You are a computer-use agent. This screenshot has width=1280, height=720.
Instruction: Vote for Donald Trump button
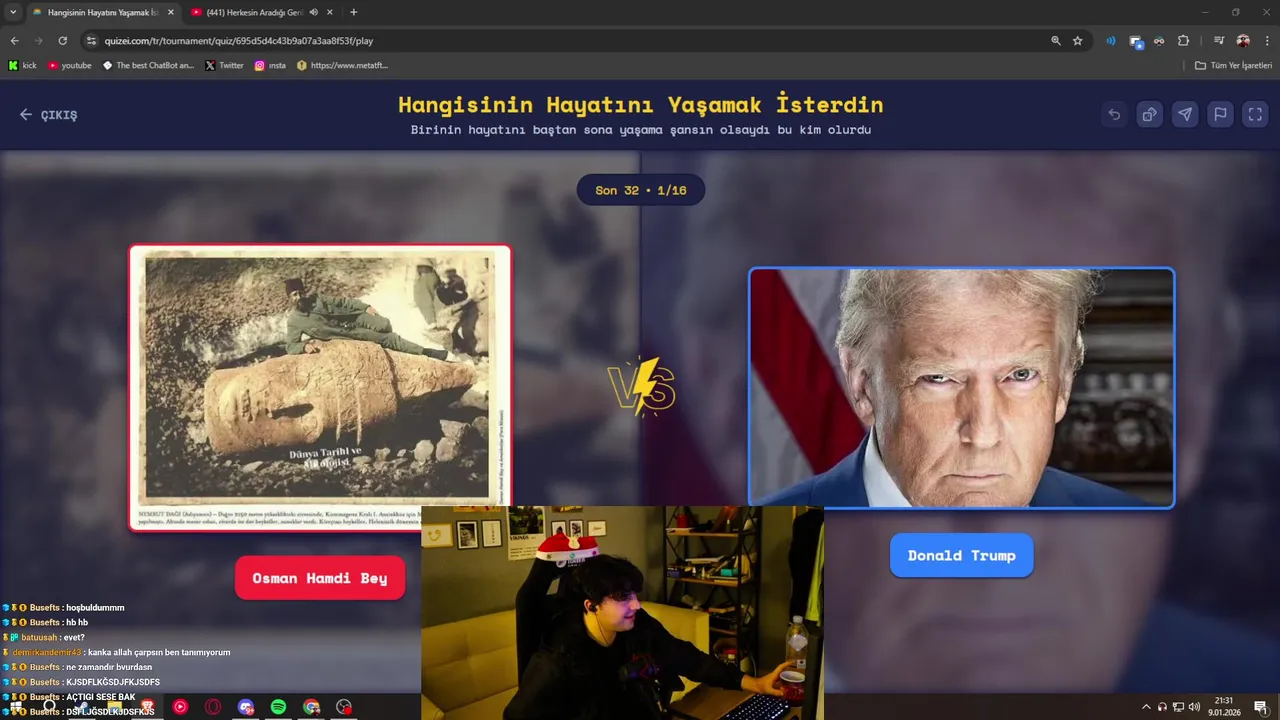(961, 555)
